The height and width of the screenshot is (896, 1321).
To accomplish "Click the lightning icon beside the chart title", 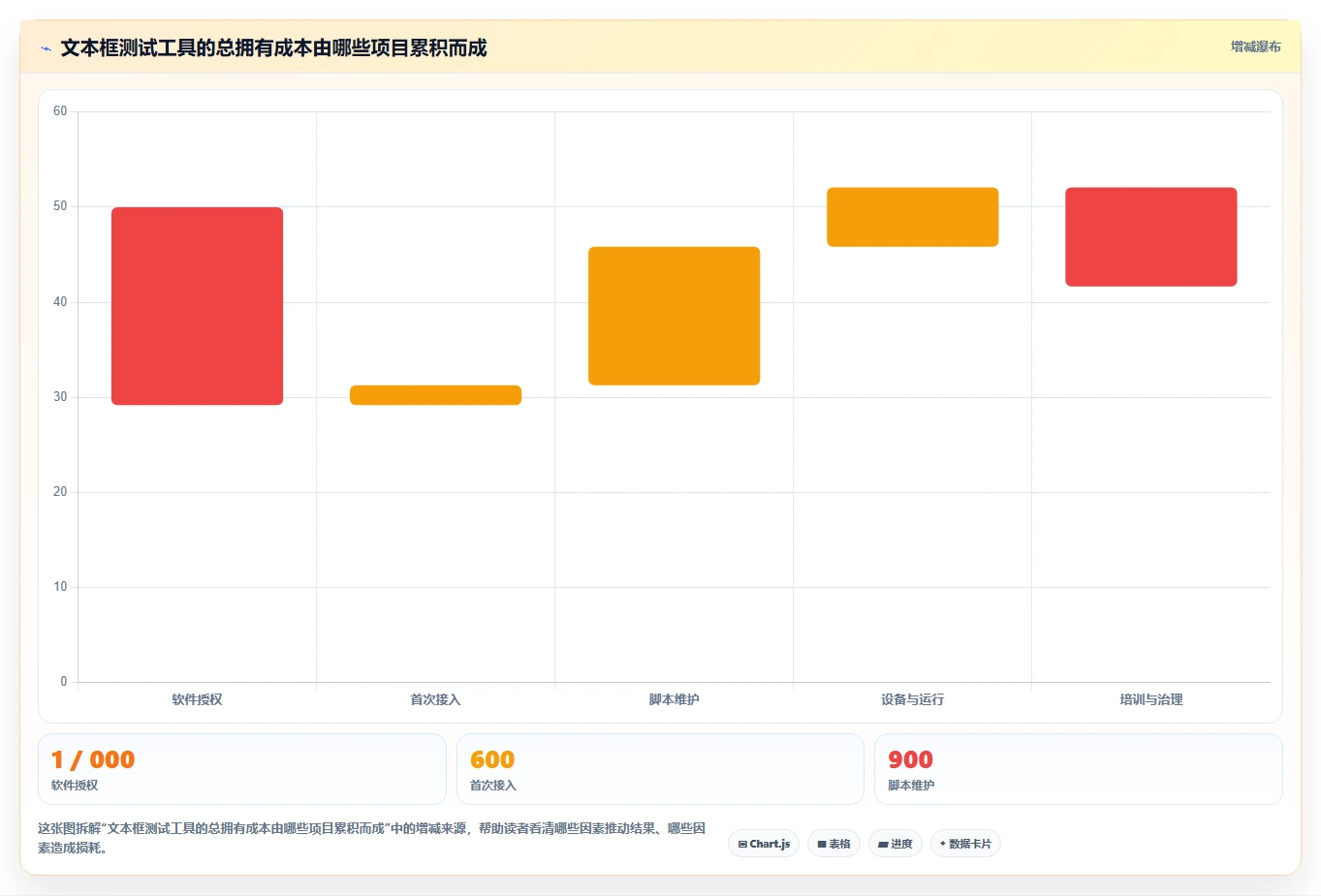I will click(x=46, y=48).
